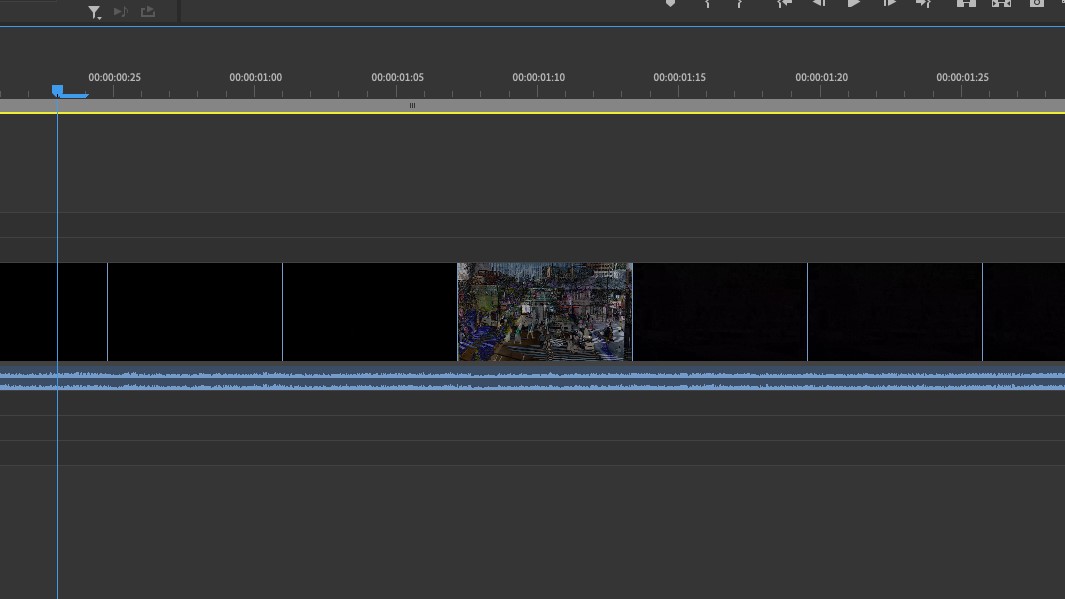Click the ruler at 00:00:01:20
The image size is (1065, 599).
click(x=821, y=77)
